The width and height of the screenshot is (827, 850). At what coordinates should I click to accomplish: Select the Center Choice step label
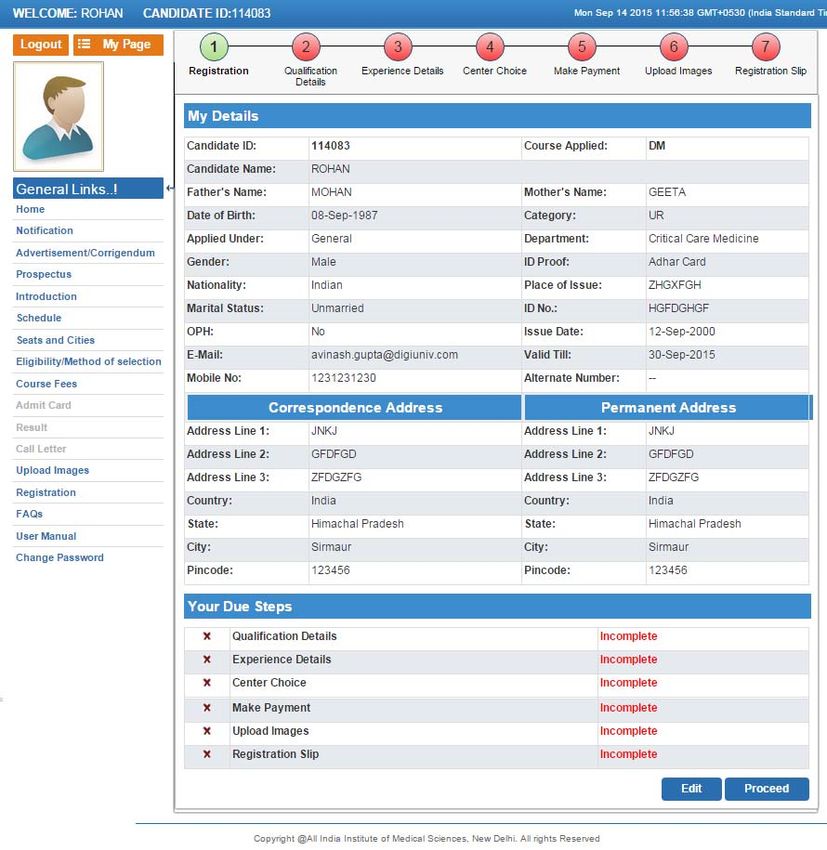point(494,70)
